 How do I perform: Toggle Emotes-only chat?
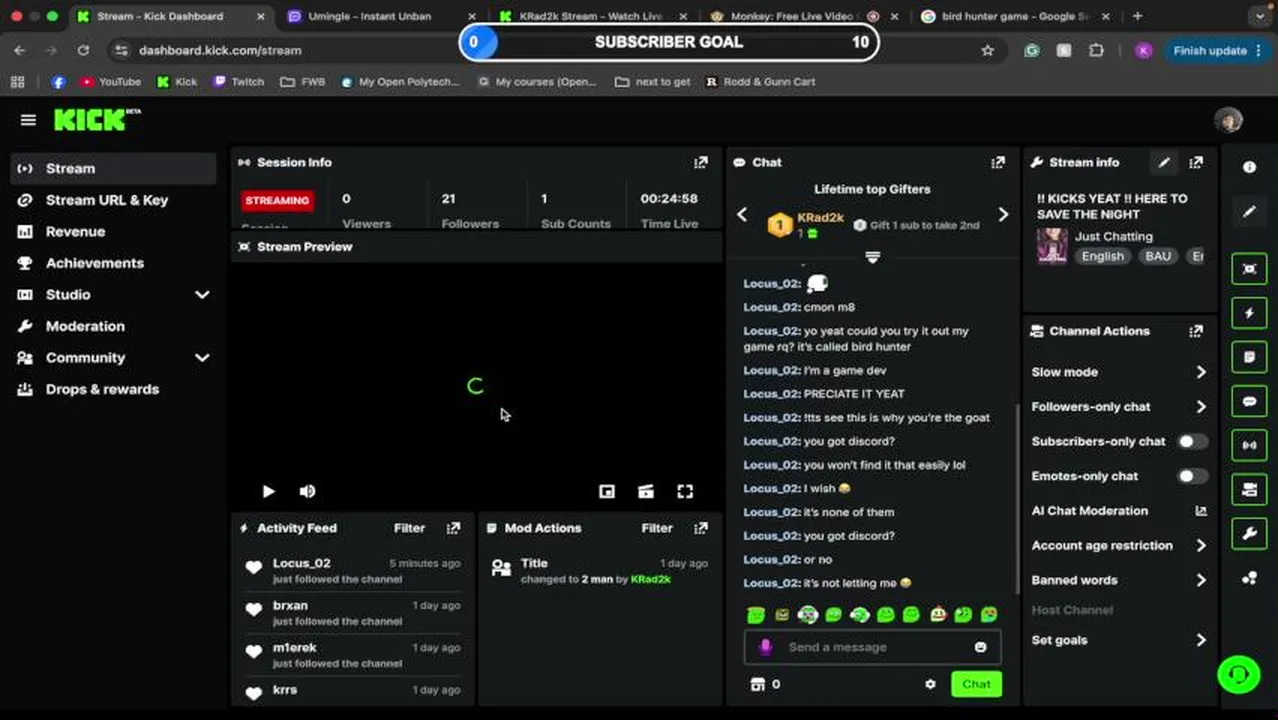pos(1191,476)
